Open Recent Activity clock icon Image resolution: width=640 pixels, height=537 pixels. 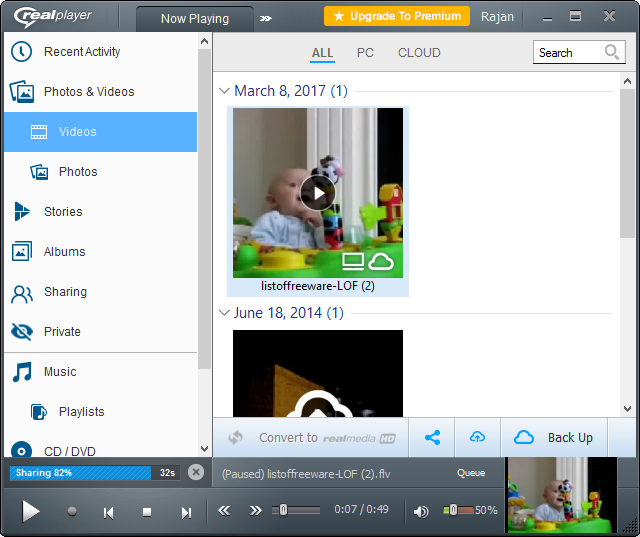(x=21, y=52)
